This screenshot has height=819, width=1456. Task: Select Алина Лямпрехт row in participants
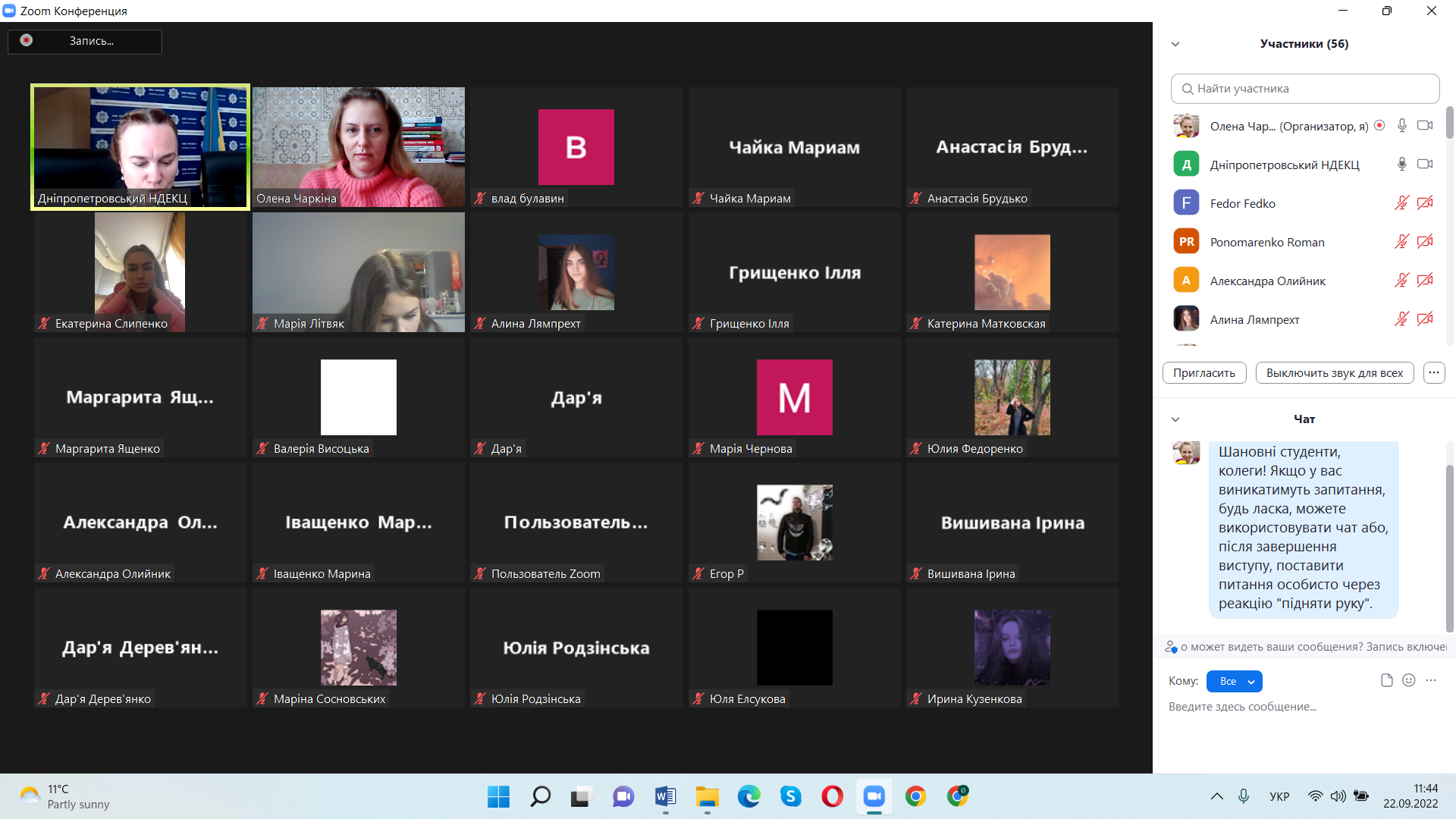(1304, 319)
